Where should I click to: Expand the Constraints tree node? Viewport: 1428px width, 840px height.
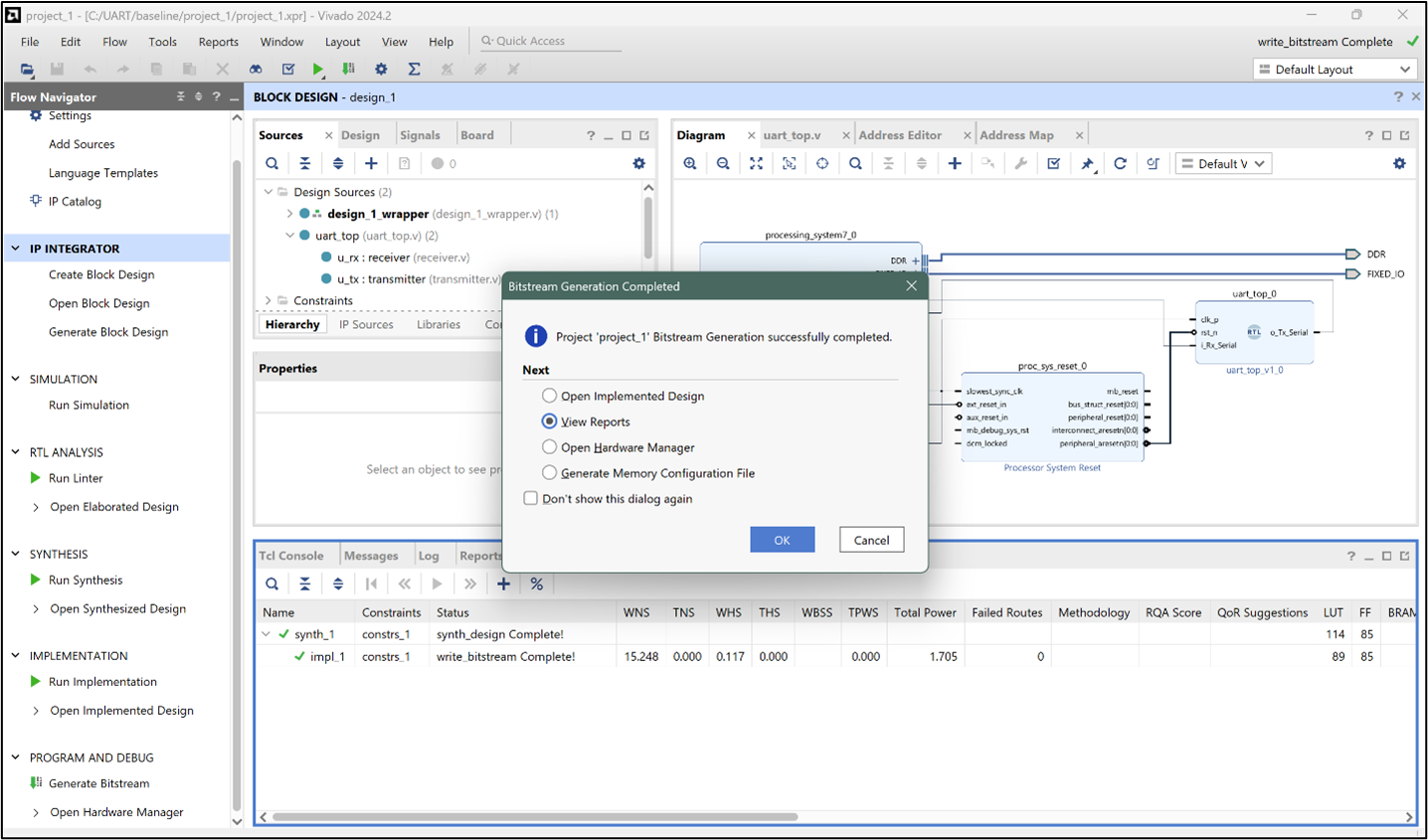pos(267,300)
